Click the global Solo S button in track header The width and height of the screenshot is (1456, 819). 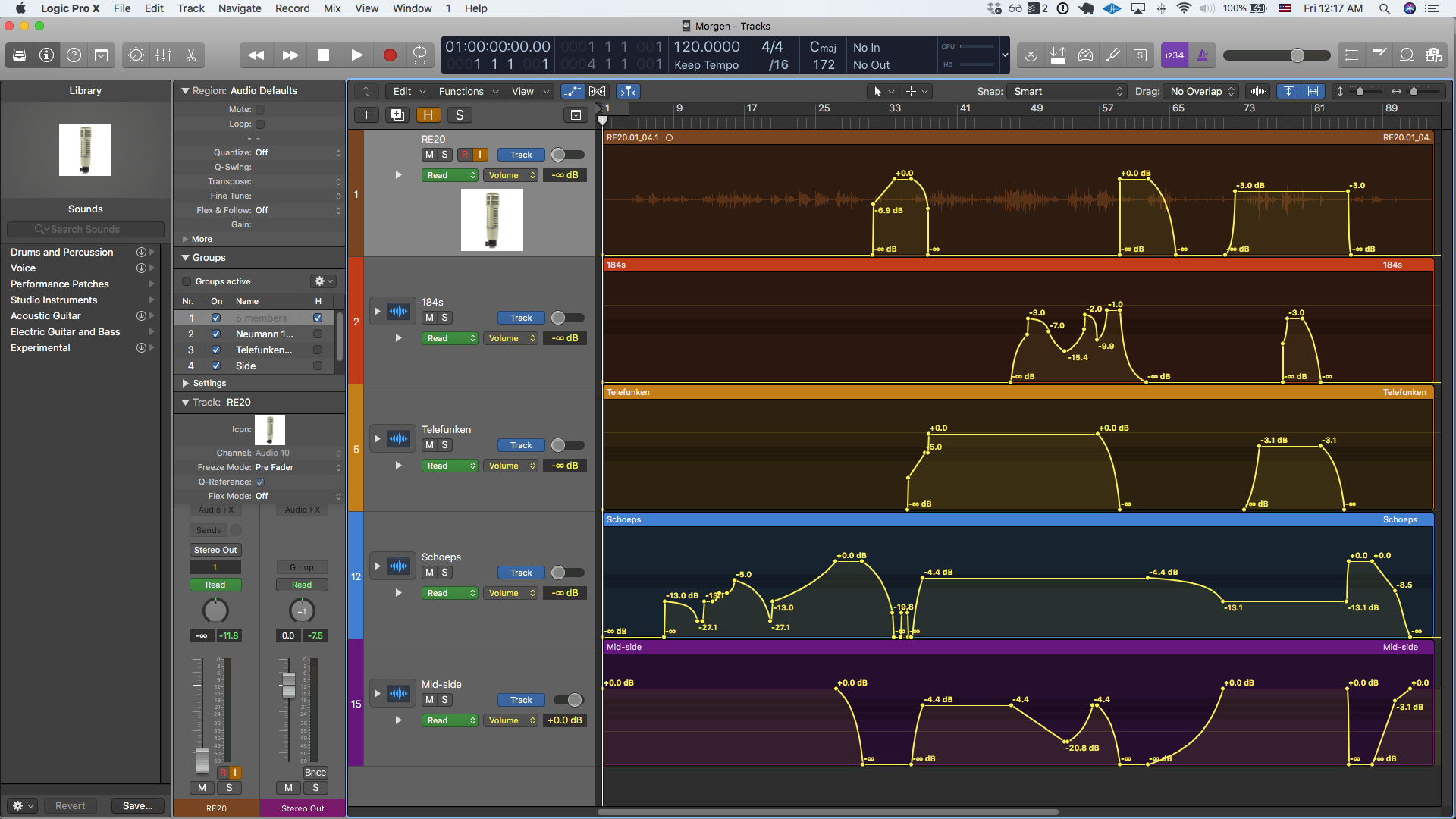pyautogui.click(x=460, y=115)
